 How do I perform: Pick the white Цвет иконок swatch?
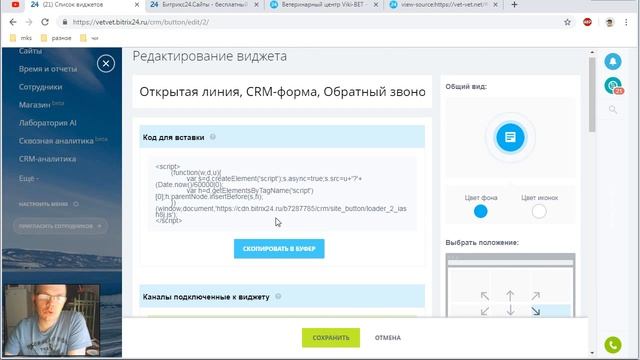(539, 211)
